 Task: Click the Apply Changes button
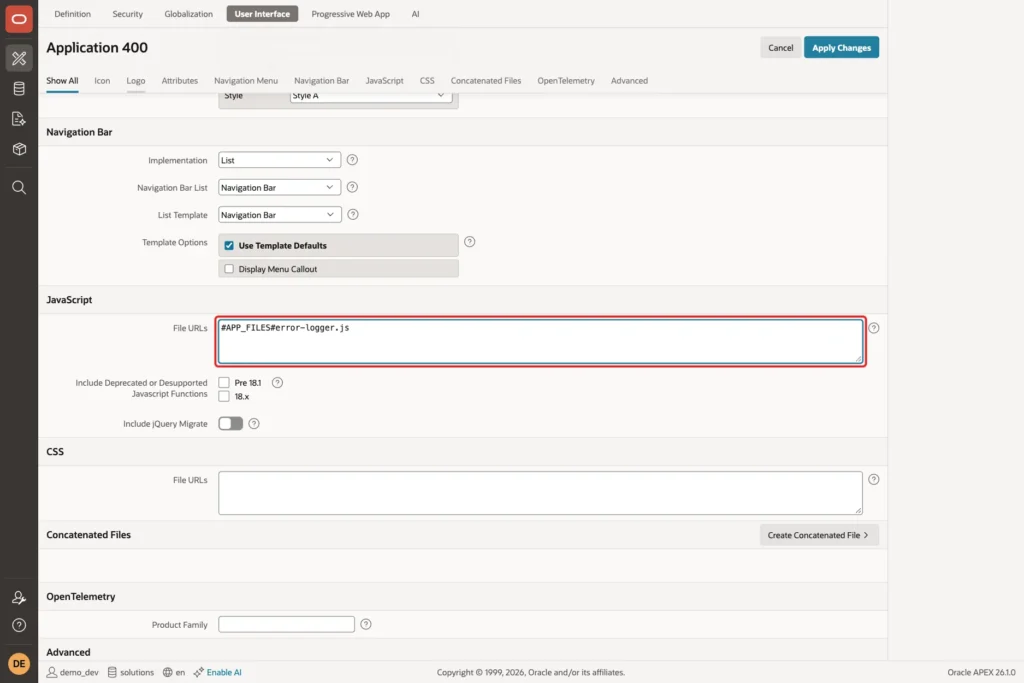pyautogui.click(x=841, y=48)
